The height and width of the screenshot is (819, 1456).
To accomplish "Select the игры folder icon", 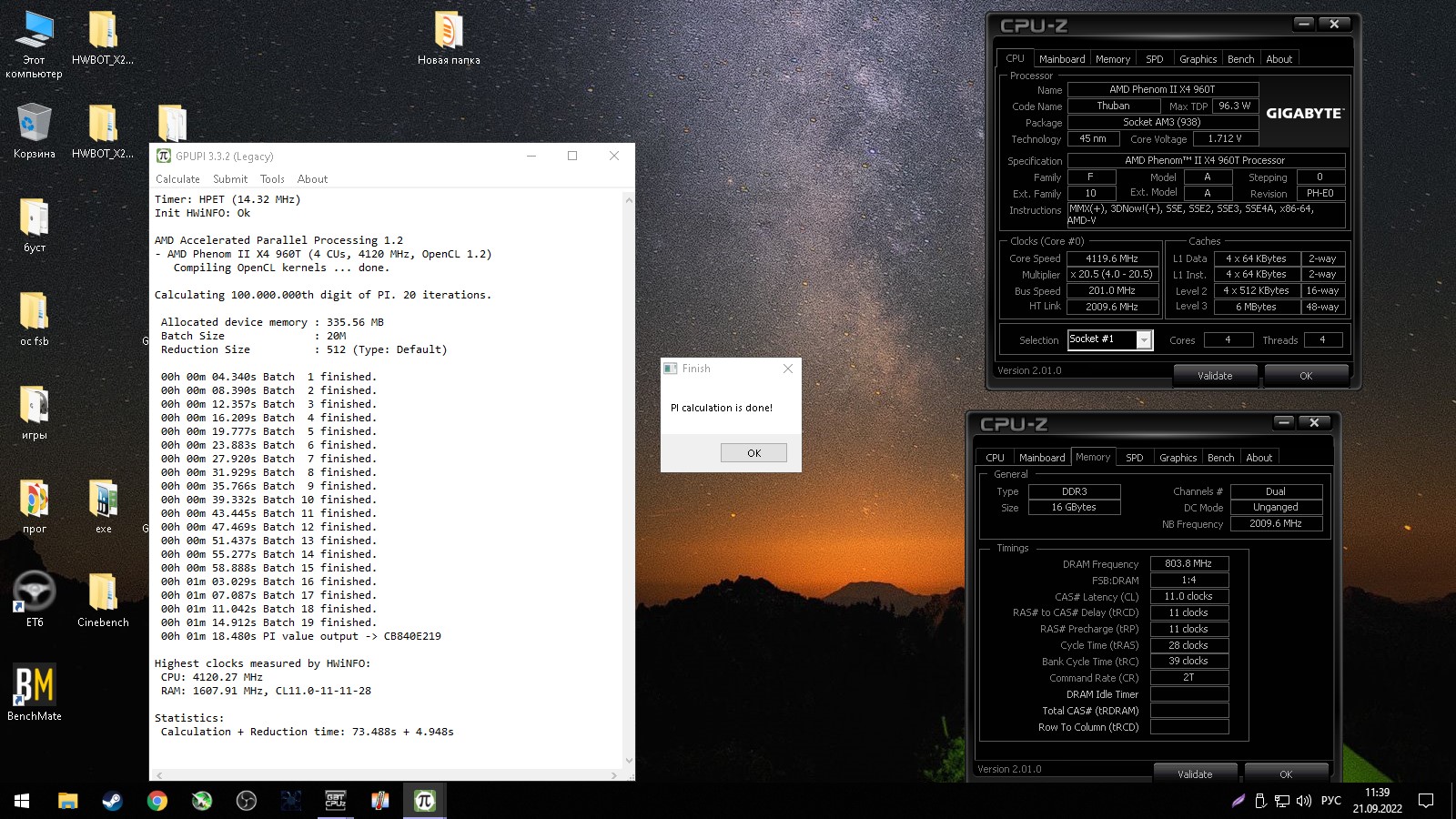I will point(34,412).
